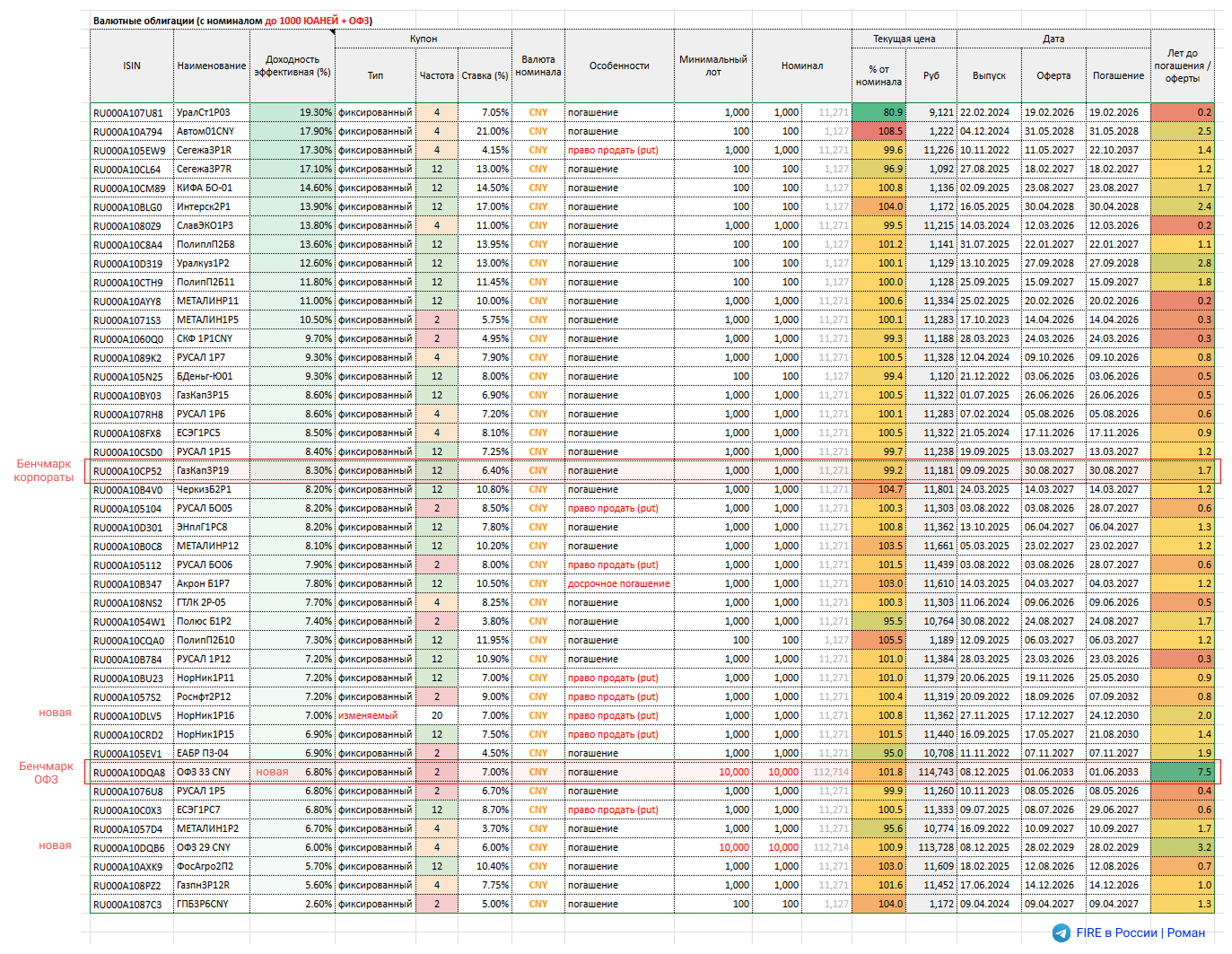Image resolution: width=1232 pixels, height=954 pixels.
Task: Click the green 80.9 price cell
Action: point(878,113)
